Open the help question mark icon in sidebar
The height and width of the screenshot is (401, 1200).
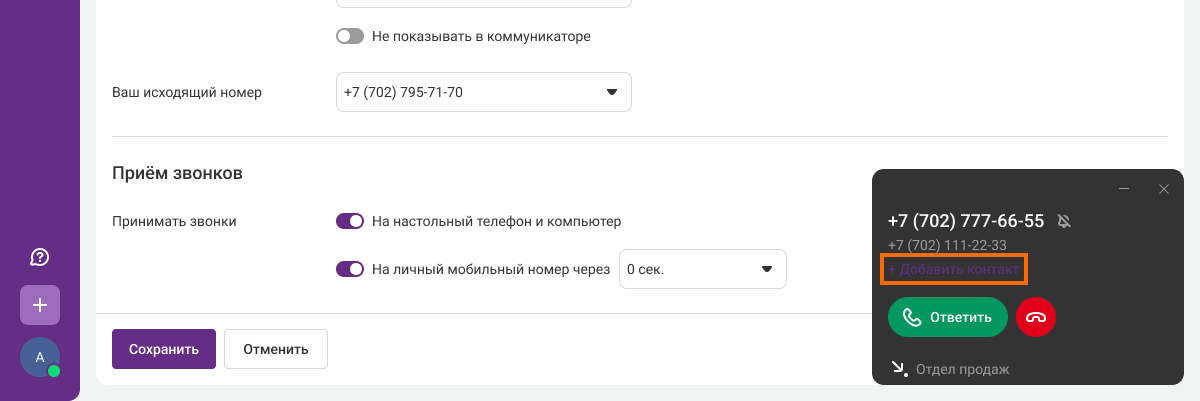tap(40, 258)
